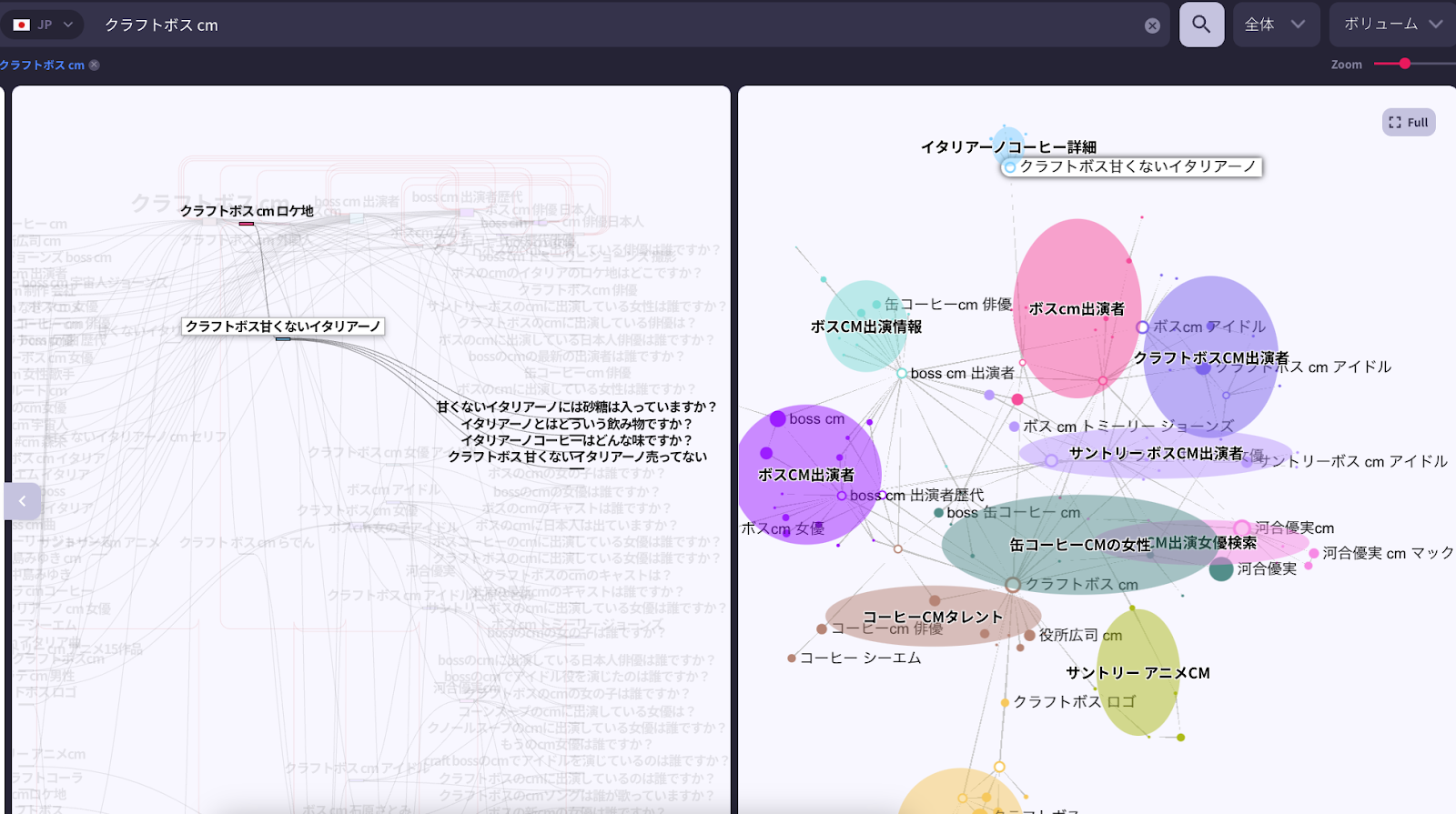Open the ボリューム dropdown
Screen dimensions: 1456x814
1392,25
